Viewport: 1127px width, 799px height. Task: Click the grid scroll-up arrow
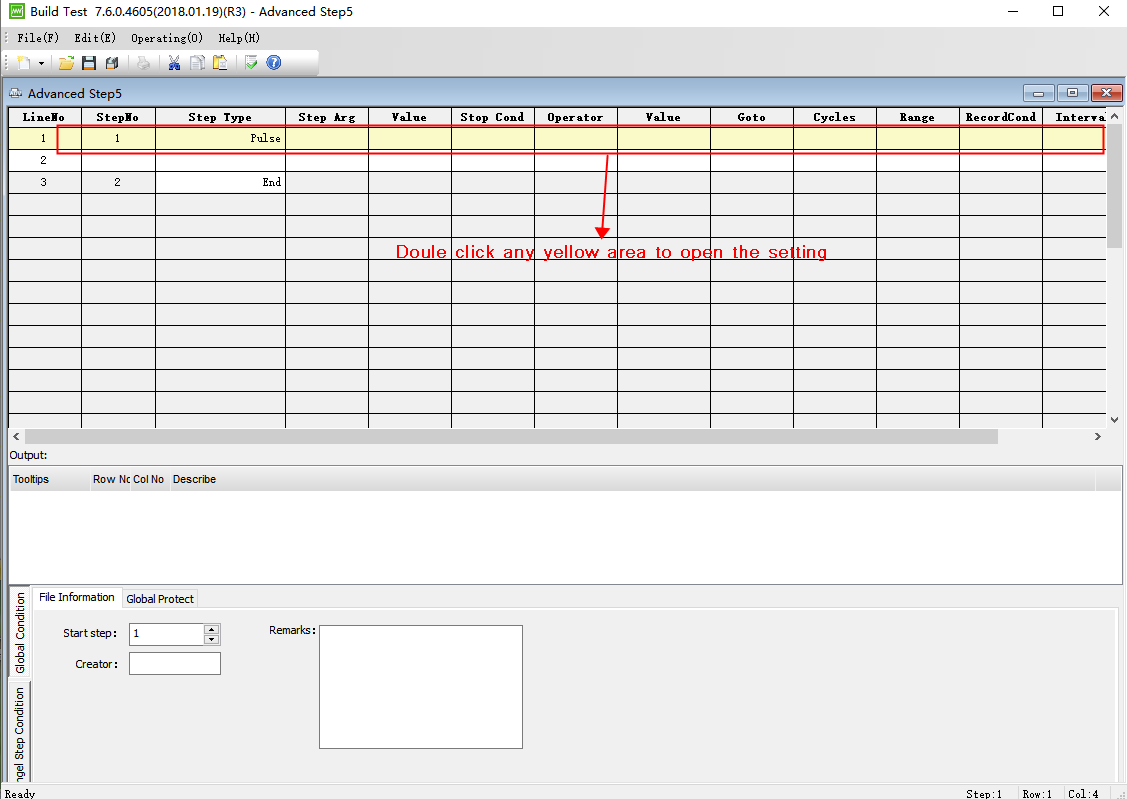point(1114,116)
